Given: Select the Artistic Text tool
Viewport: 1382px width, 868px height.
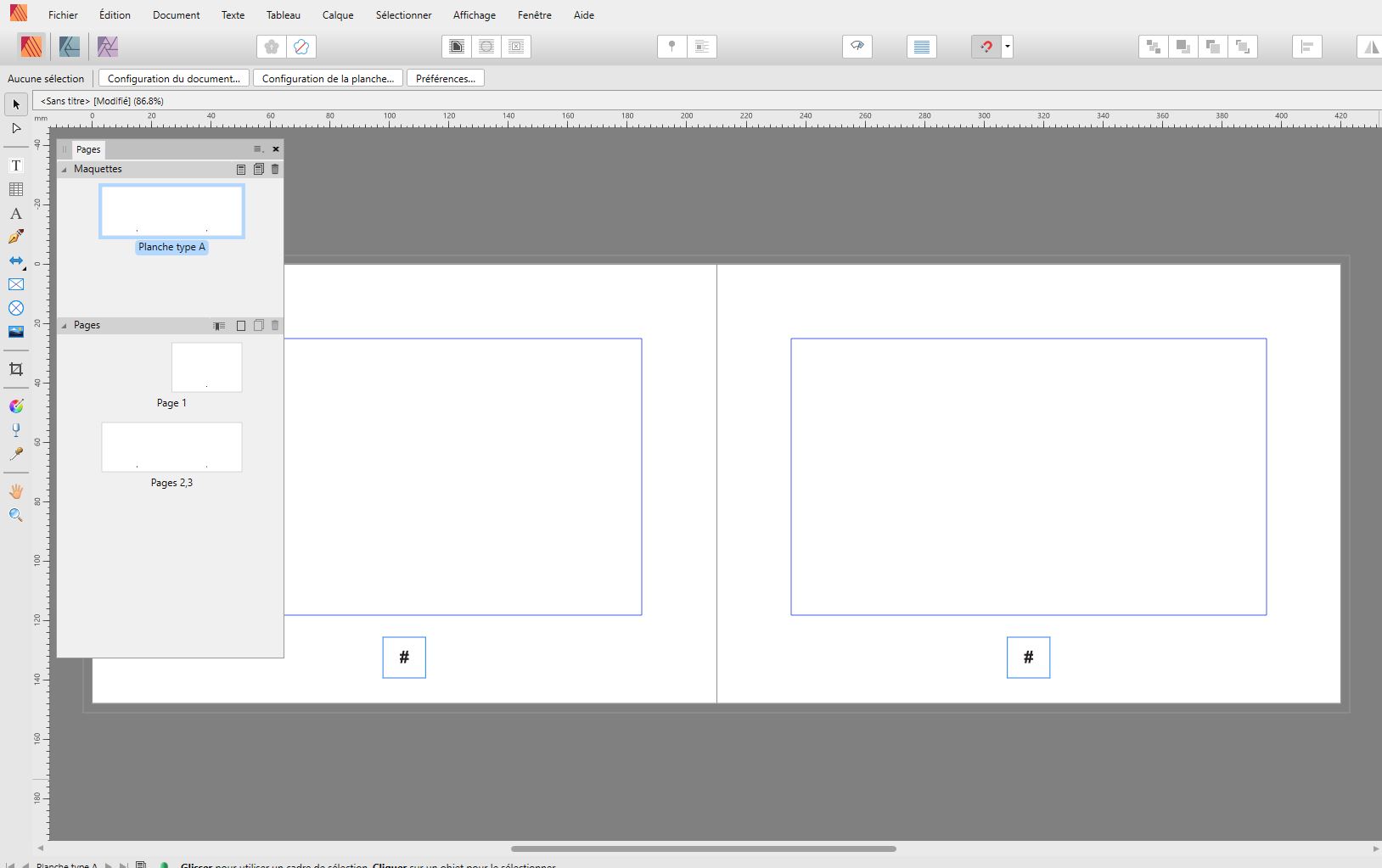Looking at the screenshot, I should pyautogui.click(x=16, y=213).
